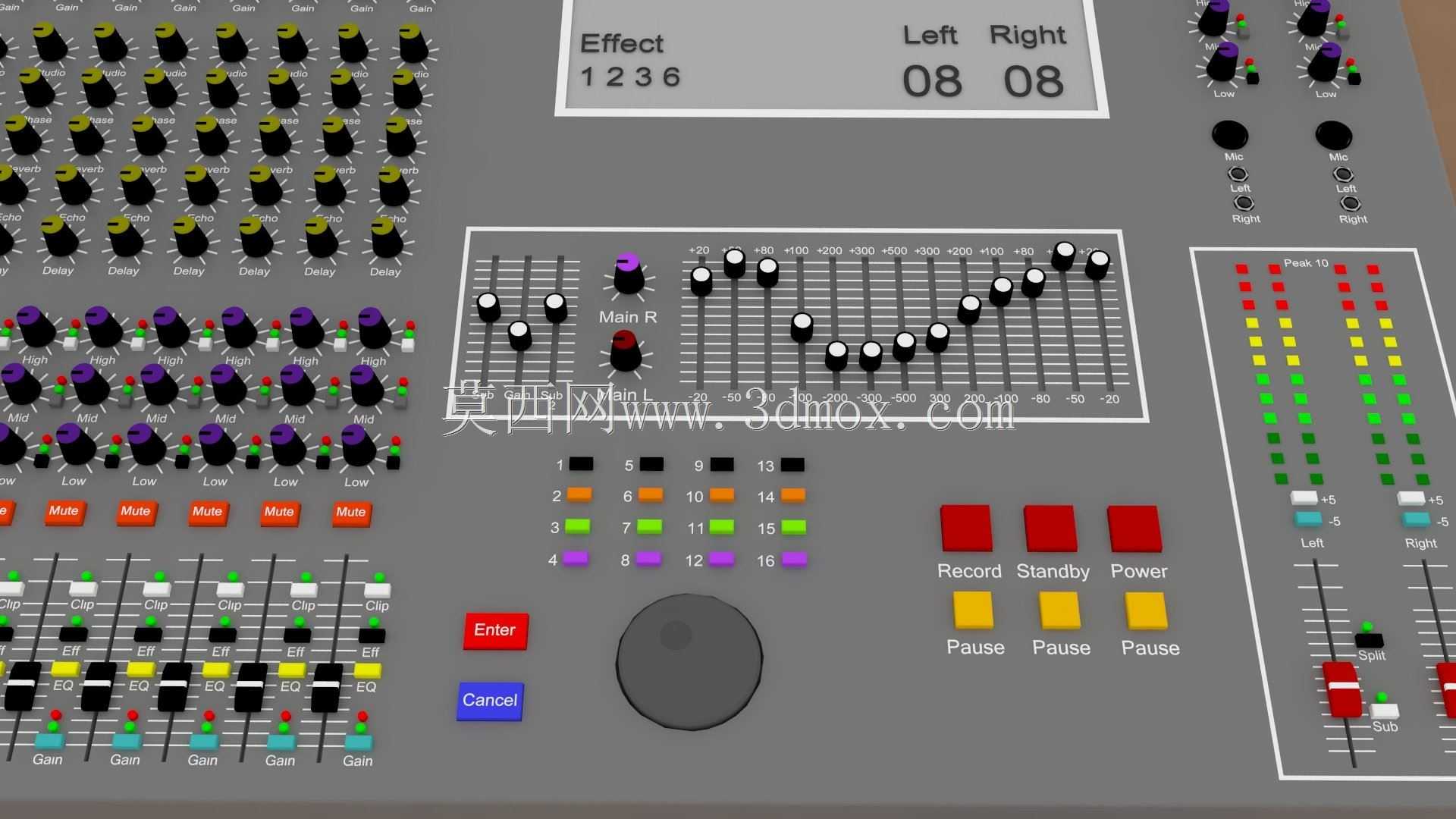The width and height of the screenshot is (1456, 819).
Task: Select purple pad number 12
Action: [x=720, y=560]
